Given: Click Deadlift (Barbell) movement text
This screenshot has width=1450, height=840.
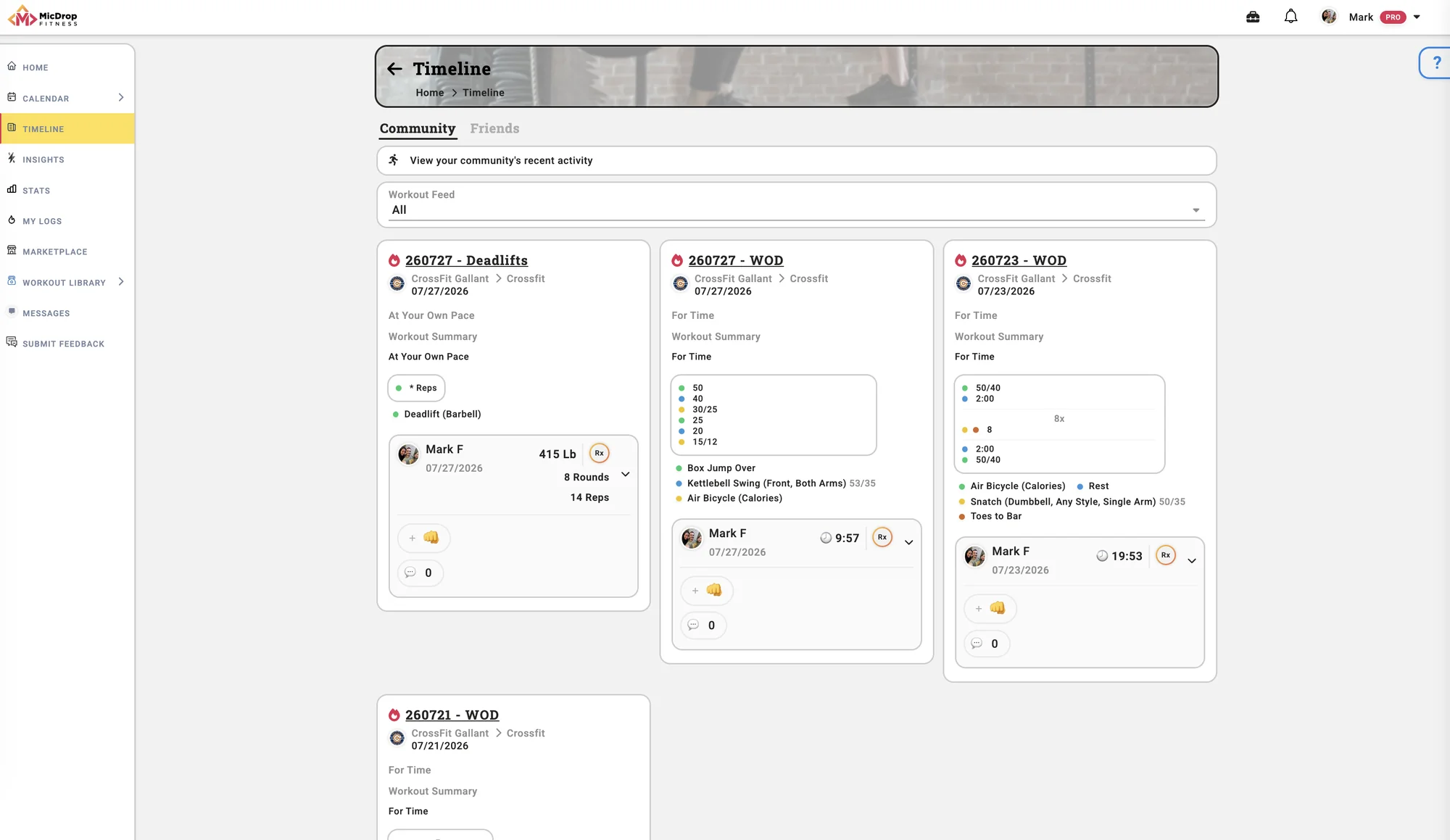Looking at the screenshot, I should coord(442,414).
